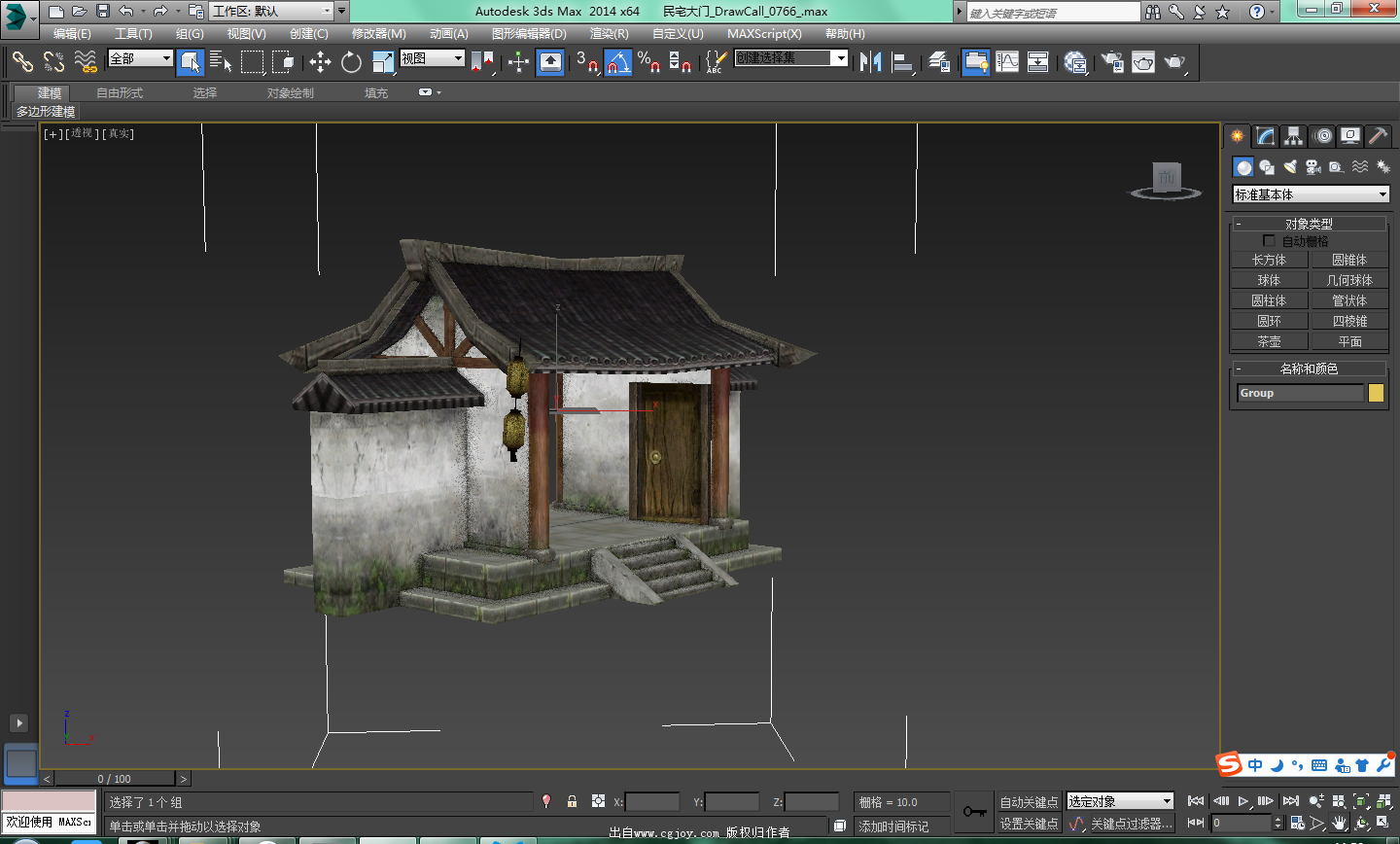Enable the 自动栅格 checkbox

[x=1269, y=240]
